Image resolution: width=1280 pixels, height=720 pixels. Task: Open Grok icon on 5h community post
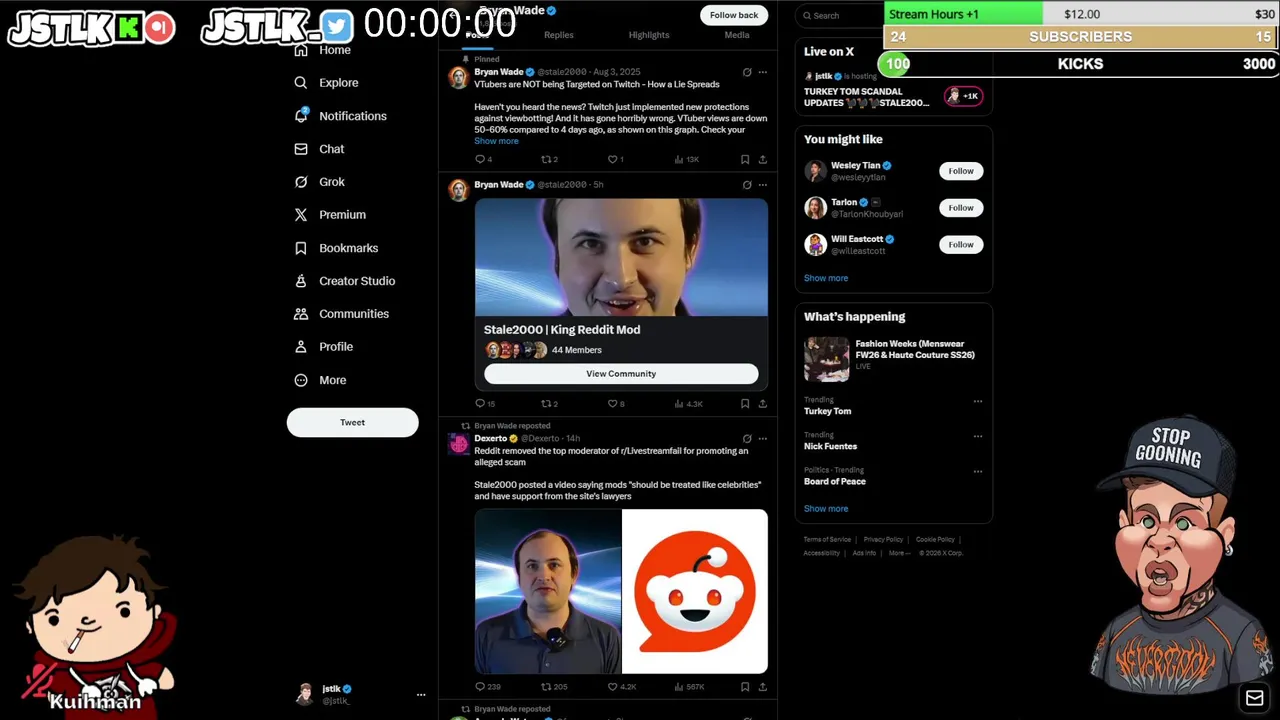tap(747, 184)
